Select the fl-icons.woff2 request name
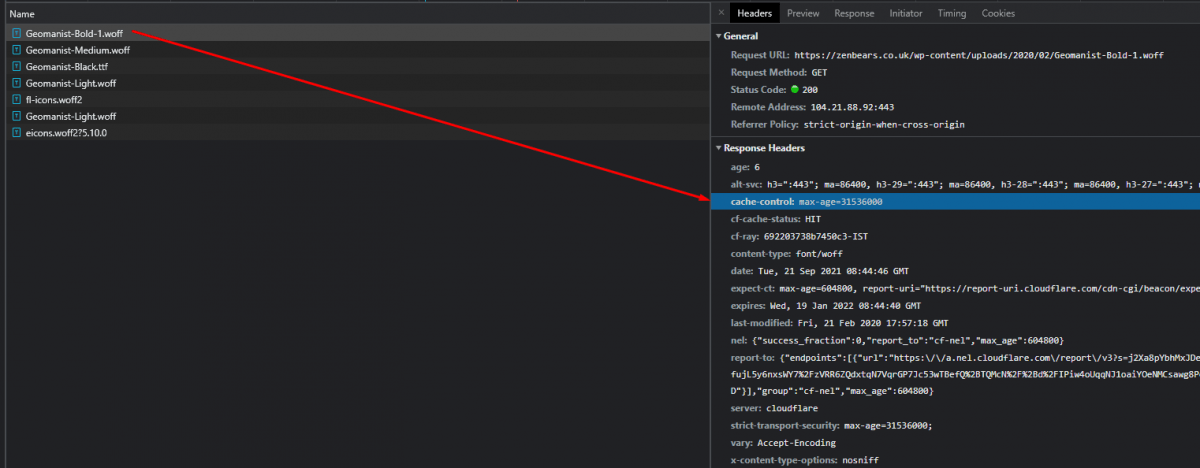The width and height of the screenshot is (1200, 468). coord(54,99)
